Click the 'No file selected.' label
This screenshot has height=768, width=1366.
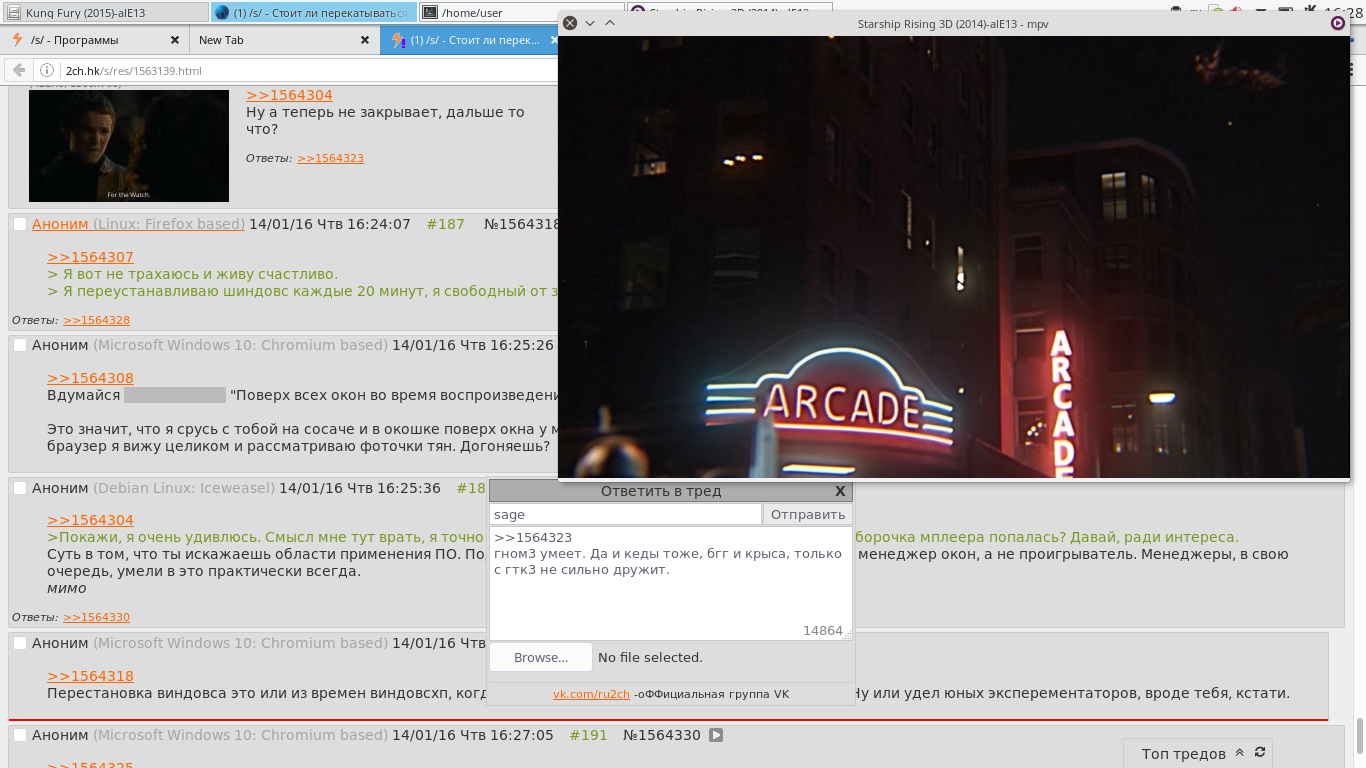coord(650,657)
